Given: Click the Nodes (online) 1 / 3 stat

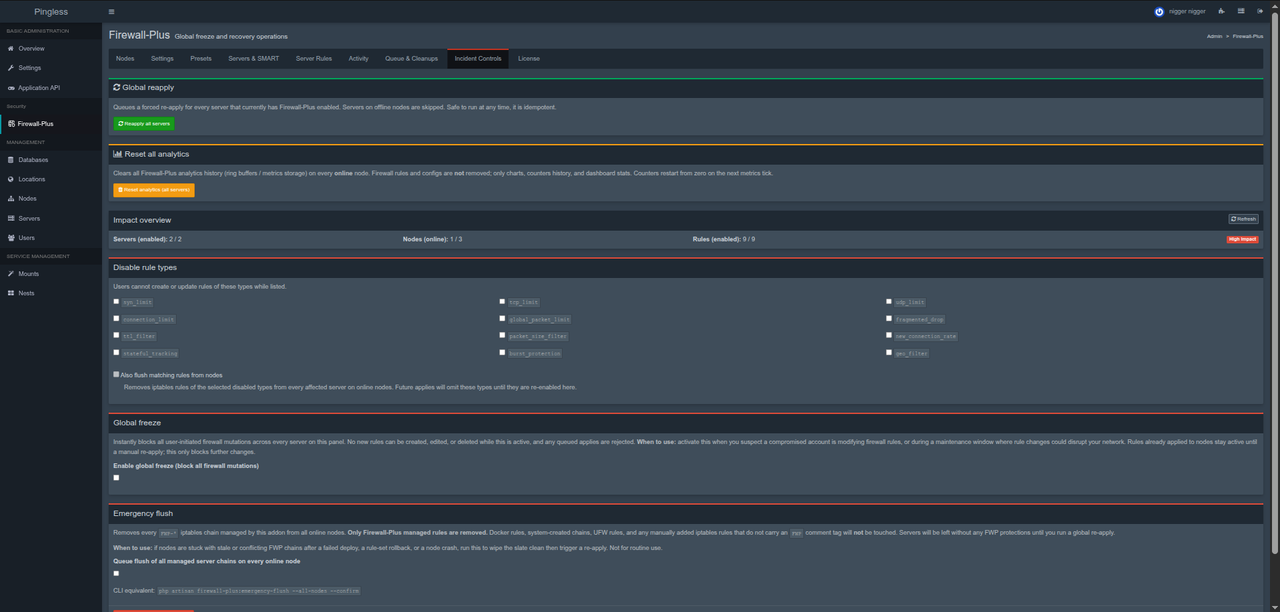Looking at the screenshot, I should tap(433, 239).
